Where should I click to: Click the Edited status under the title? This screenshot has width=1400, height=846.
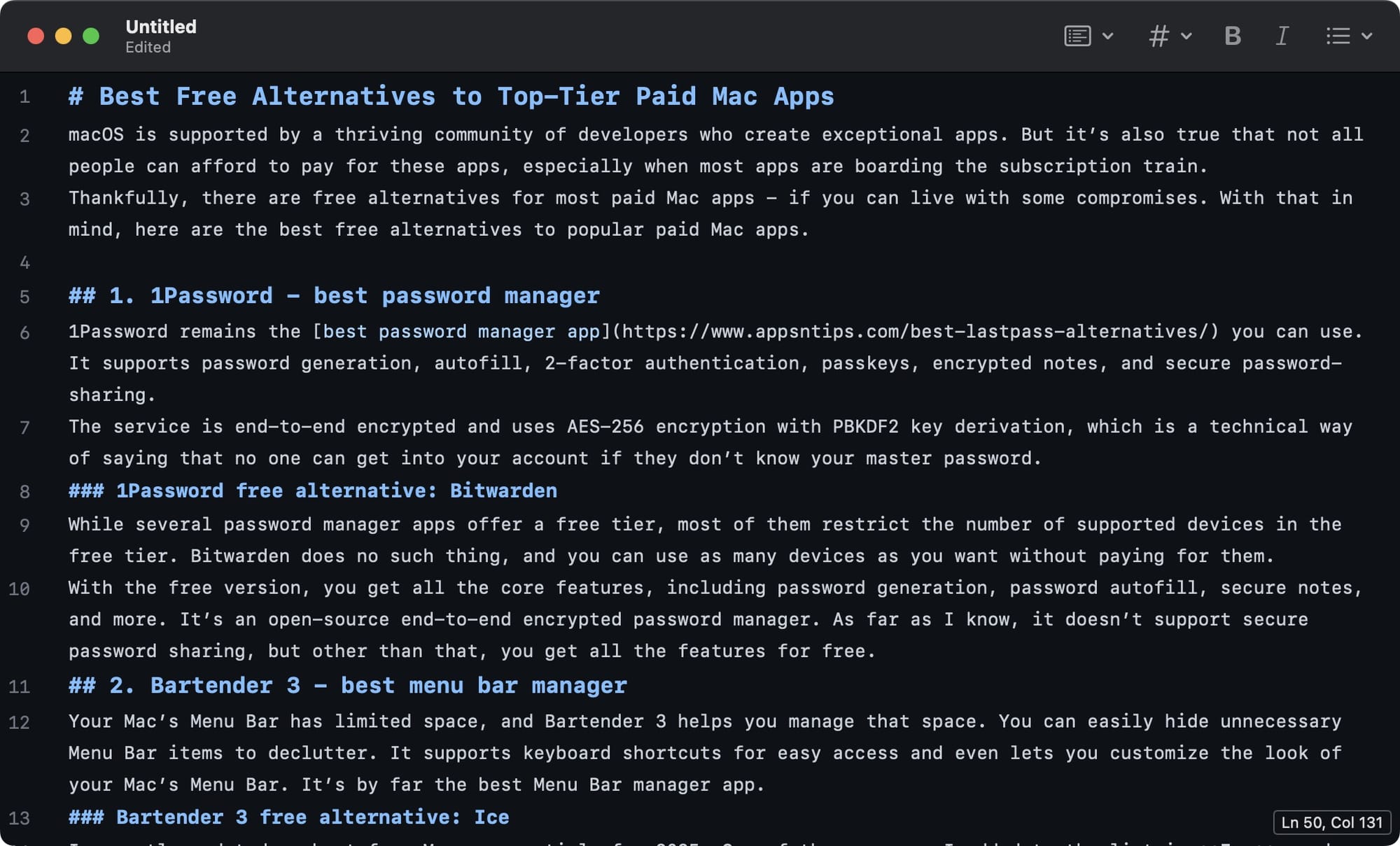click(148, 48)
